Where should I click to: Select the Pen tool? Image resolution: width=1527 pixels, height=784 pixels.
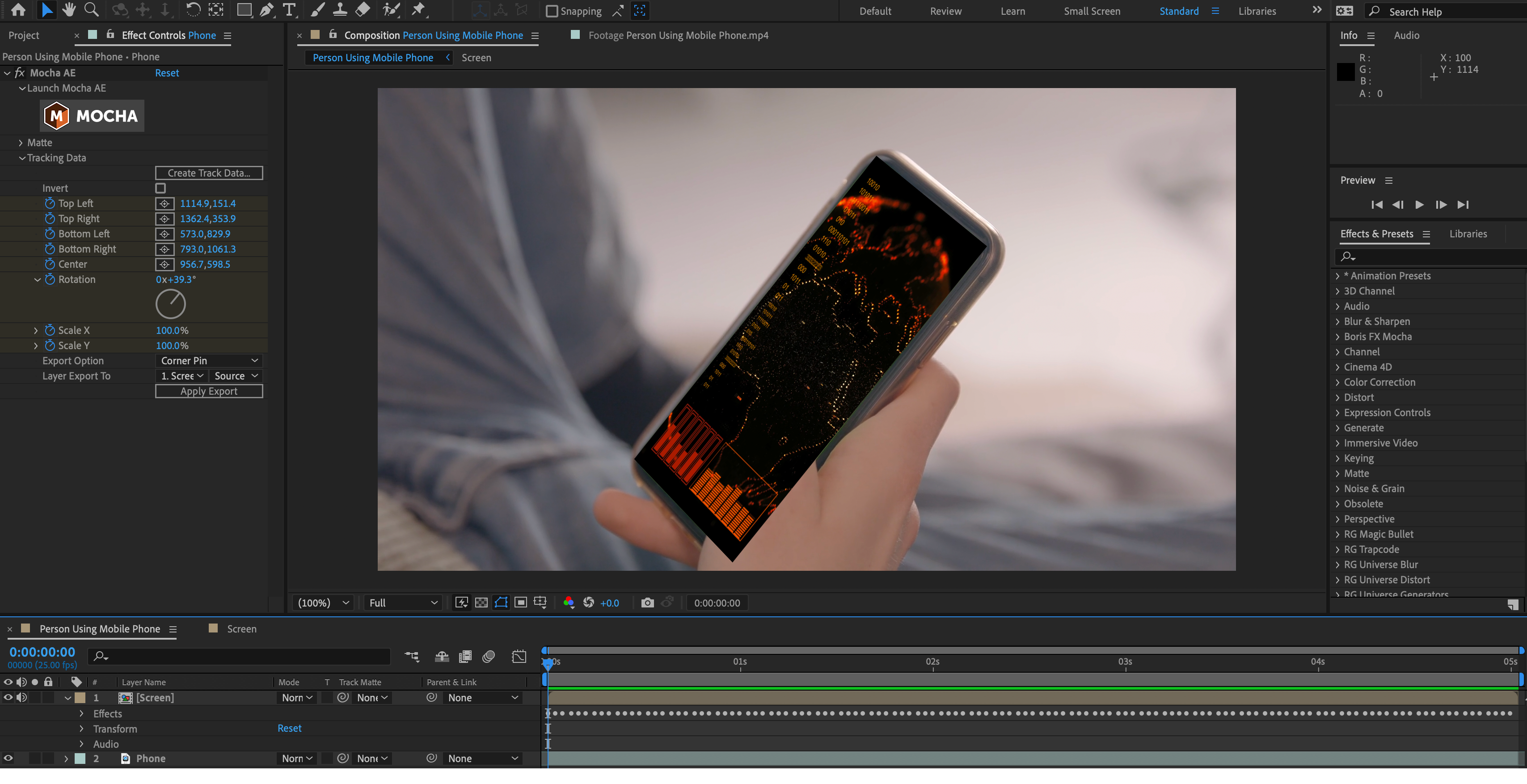point(267,10)
